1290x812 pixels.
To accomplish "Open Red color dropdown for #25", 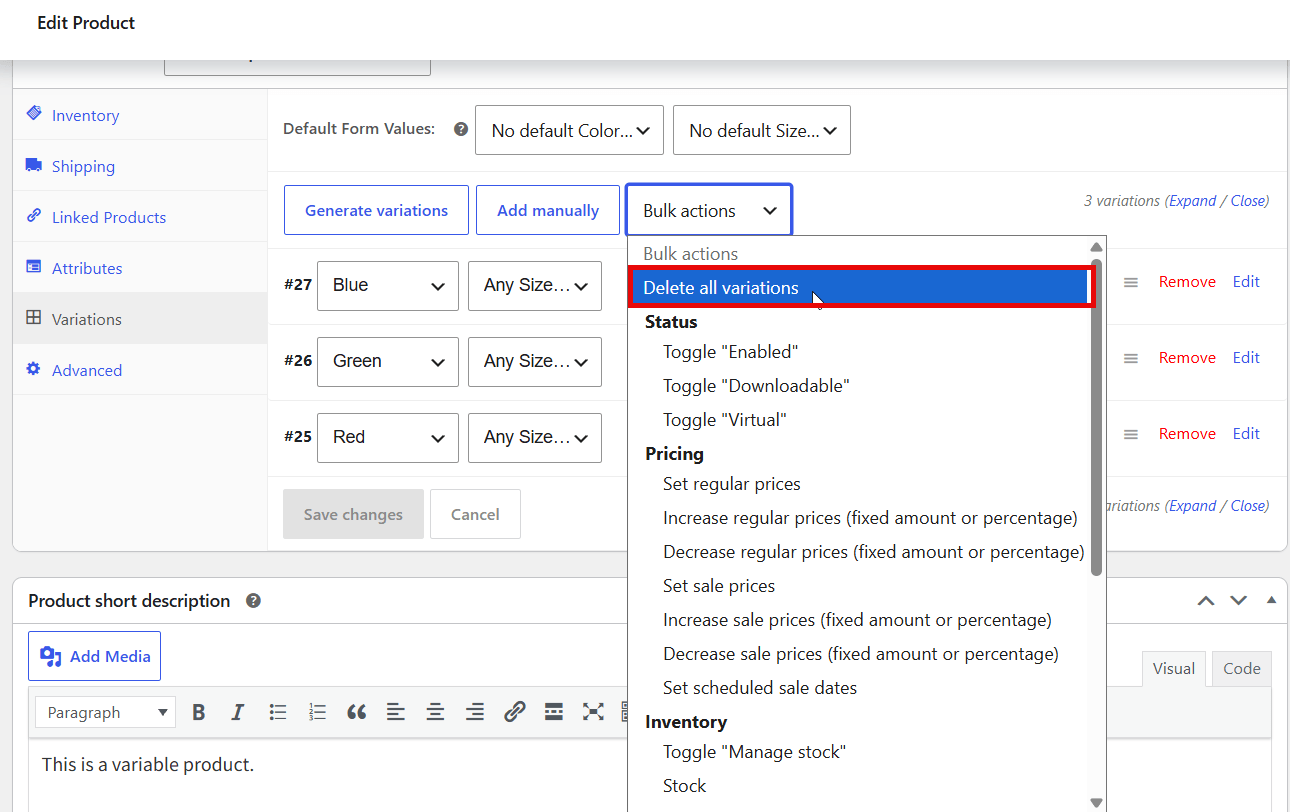I will [388, 438].
